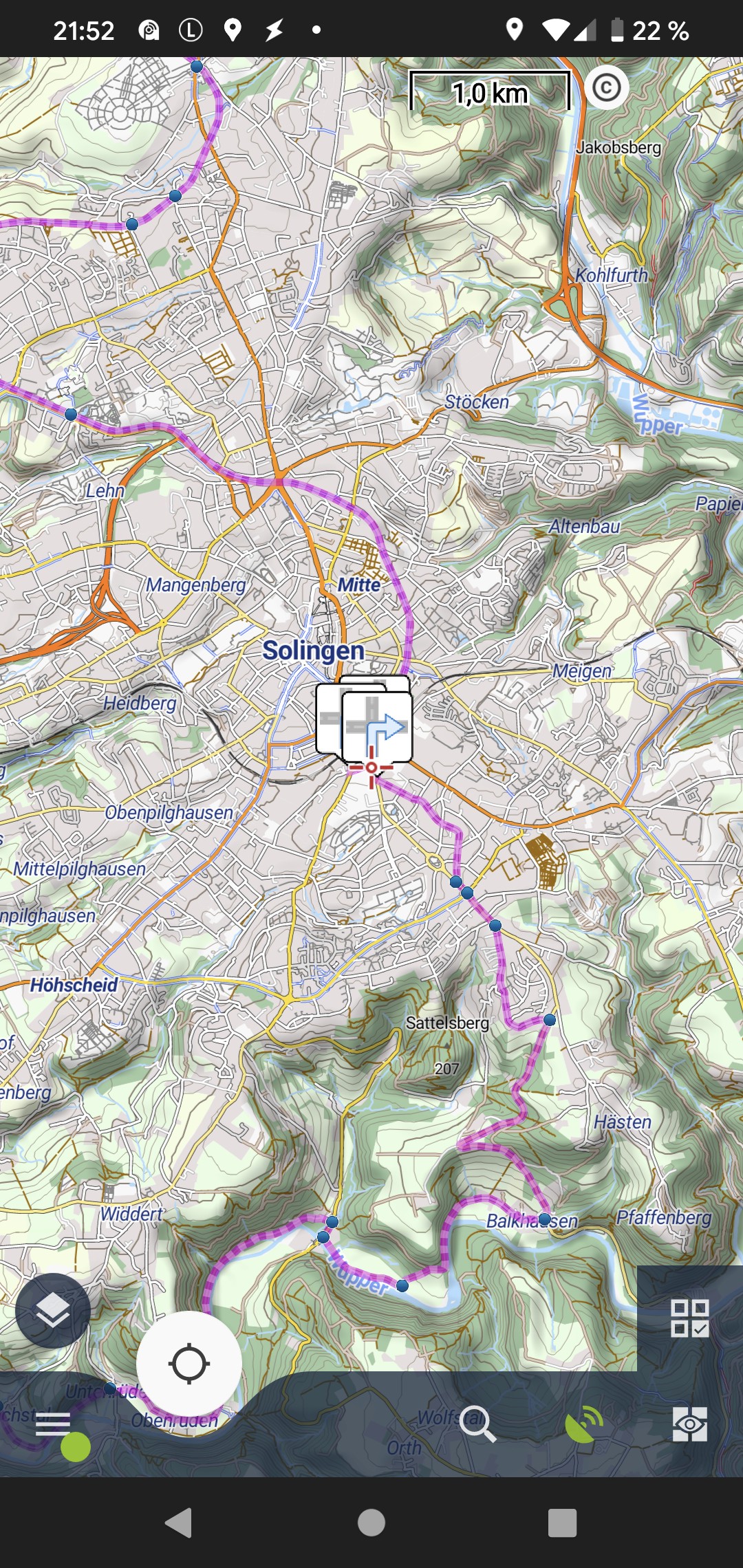Tap the red crosshair map cursor
Viewport: 743px width, 1568px height.
pos(371,767)
